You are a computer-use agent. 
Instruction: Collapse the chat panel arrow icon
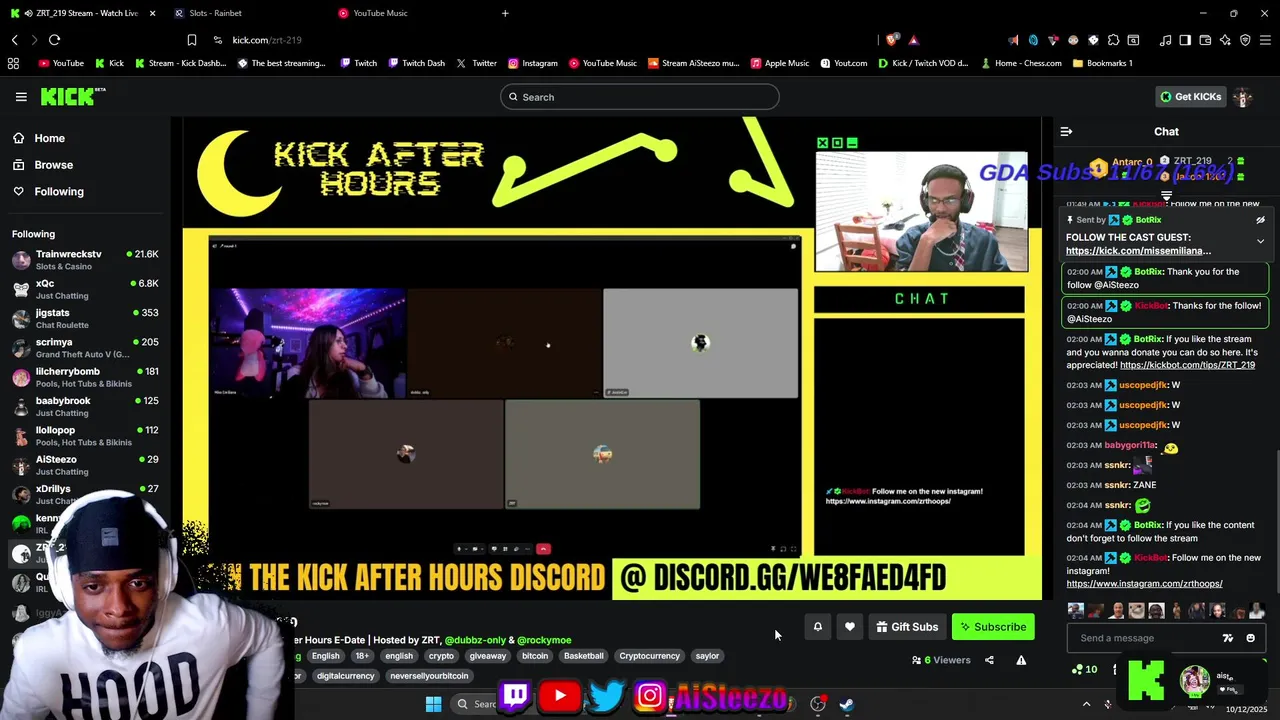(x=1066, y=131)
